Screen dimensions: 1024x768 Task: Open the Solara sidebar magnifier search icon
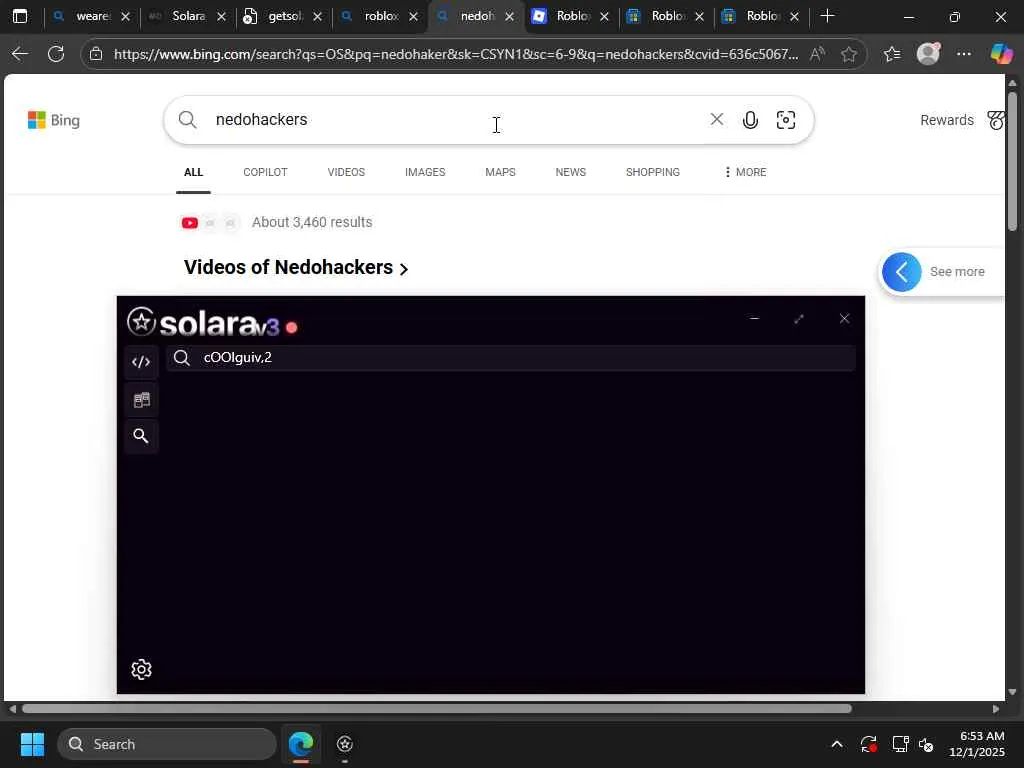point(141,436)
